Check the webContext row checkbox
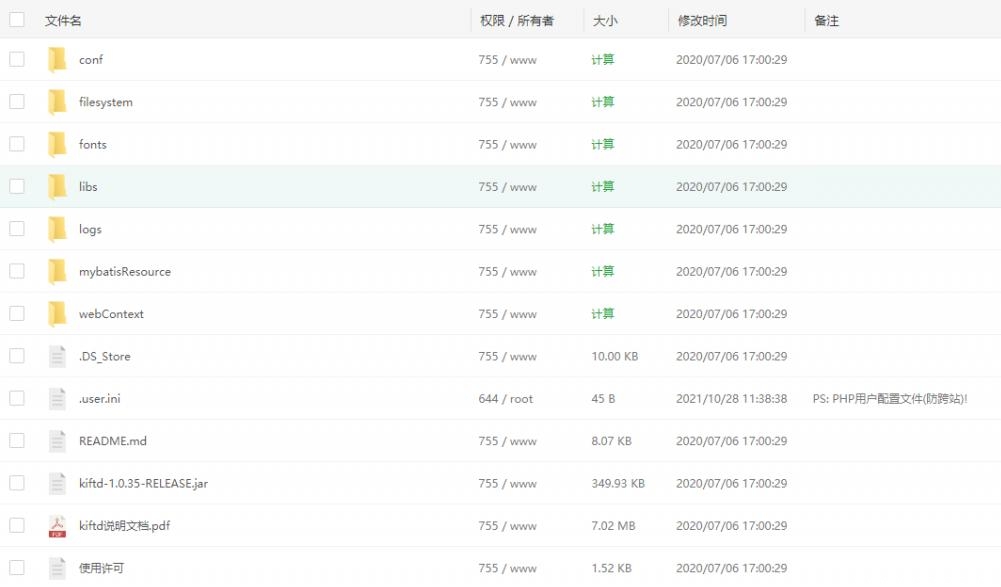 tap(17, 314)
